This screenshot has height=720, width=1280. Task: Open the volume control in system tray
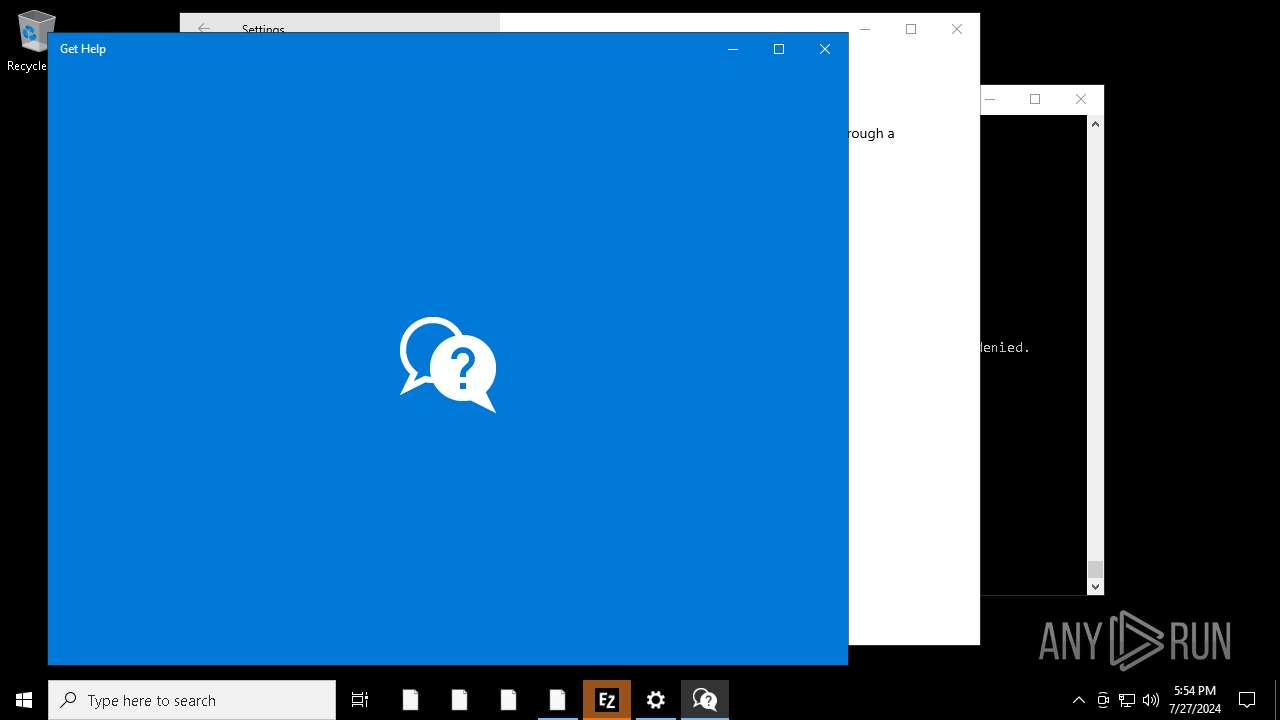1151,700
